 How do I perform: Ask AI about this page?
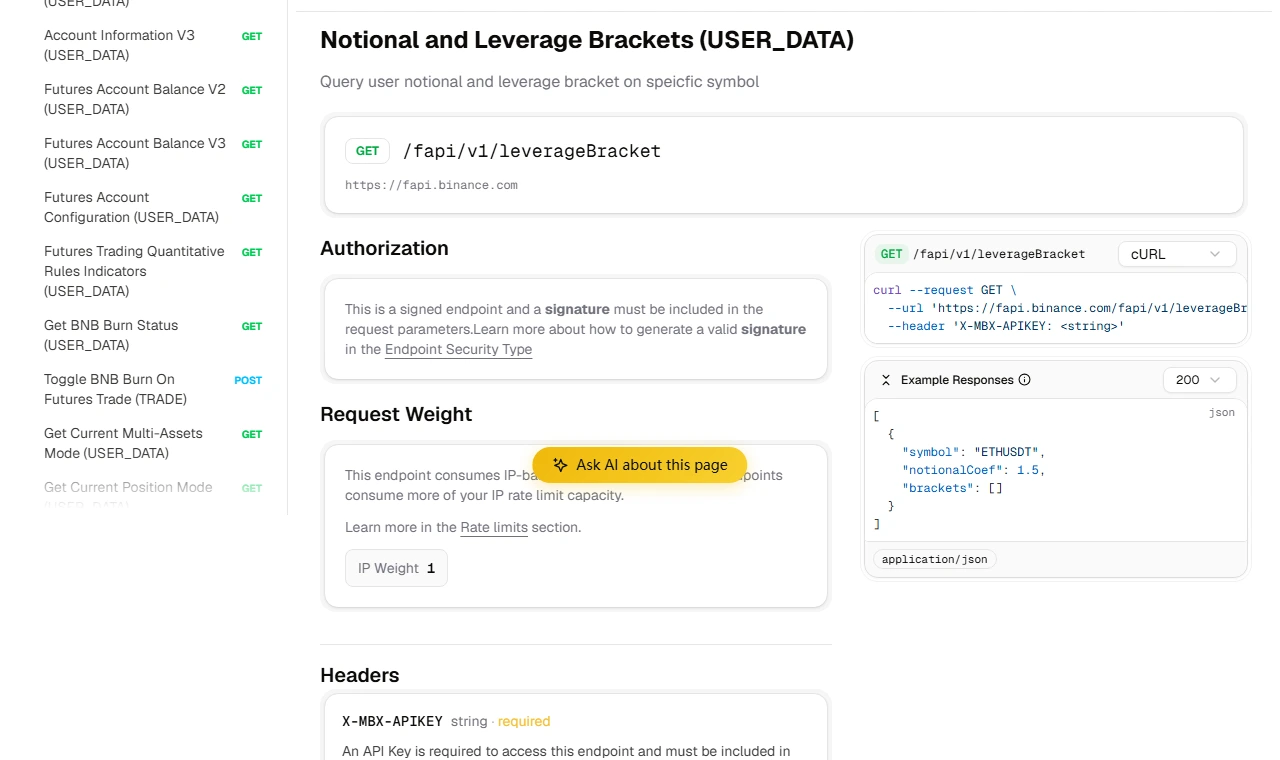coord(640,465)
